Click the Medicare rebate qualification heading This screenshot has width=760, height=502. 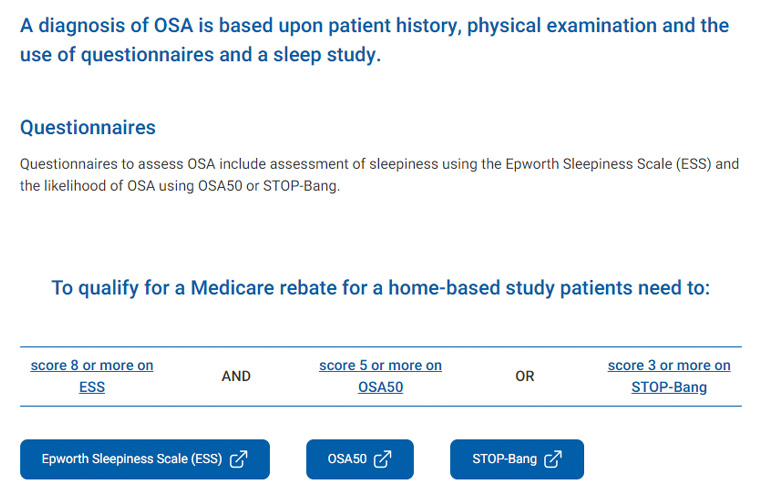380,289
